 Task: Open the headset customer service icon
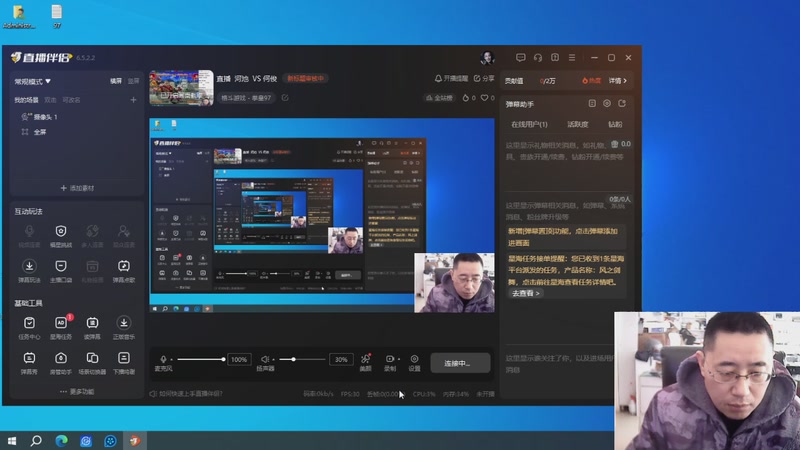[x=538, y=58]
